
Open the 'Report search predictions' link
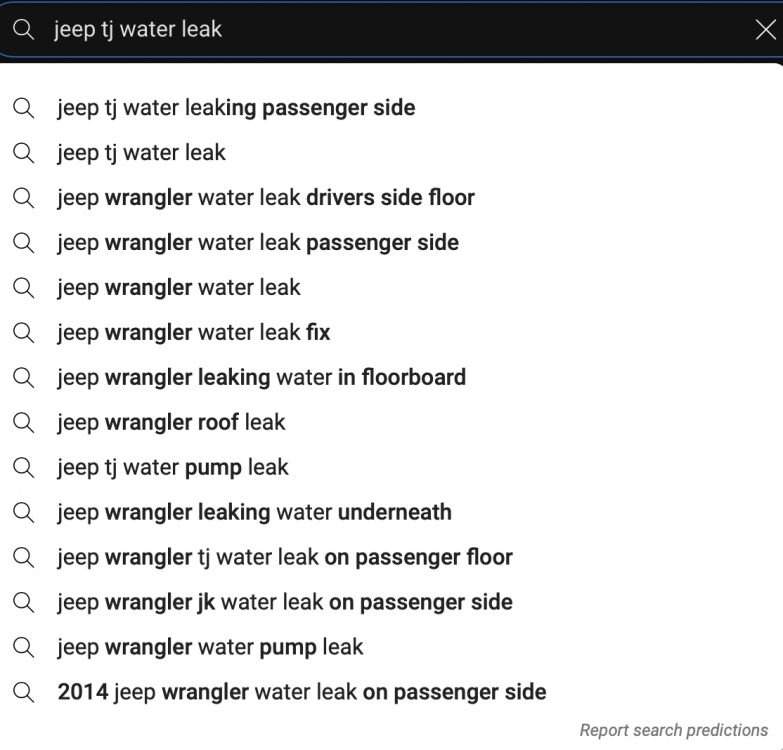coord(673,730)
